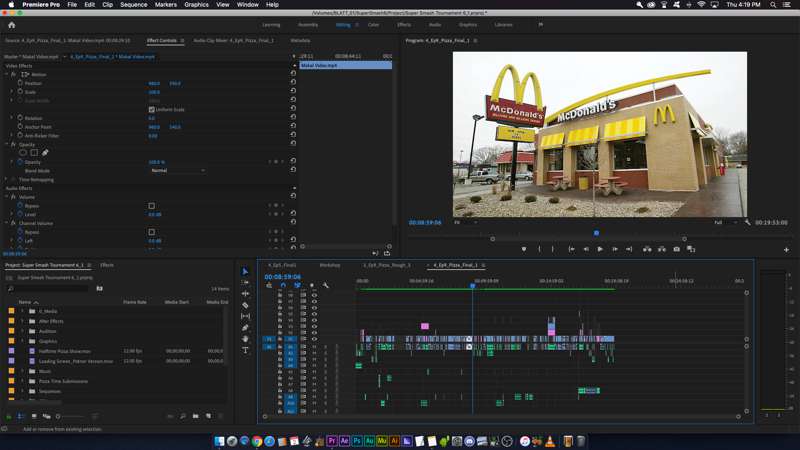The height and width of the screenshot is (450, 800).
Task: Create new search bin beside search field
Action: click(99, 288)
